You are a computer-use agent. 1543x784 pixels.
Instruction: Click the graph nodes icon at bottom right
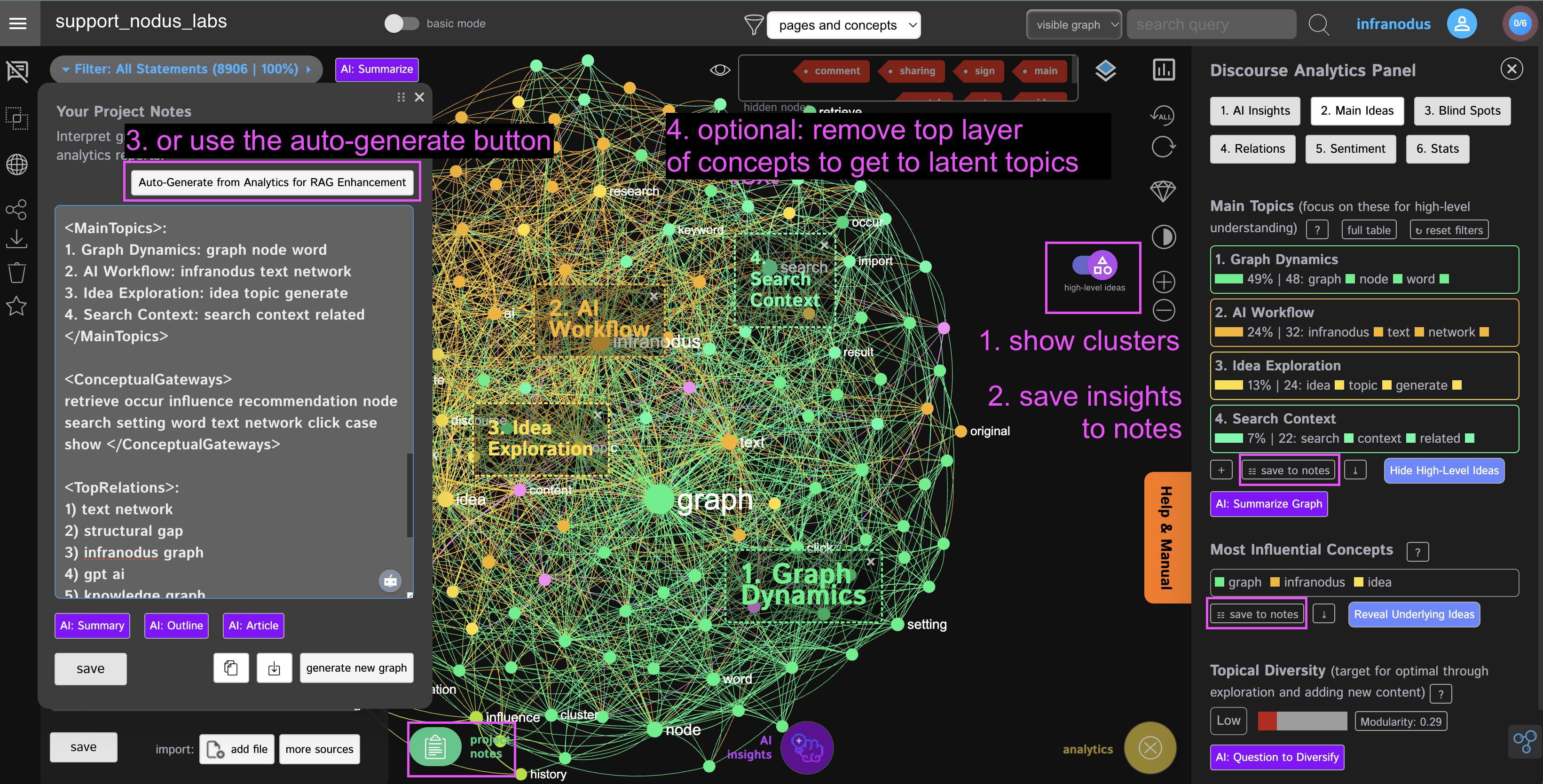[1525, 742]
